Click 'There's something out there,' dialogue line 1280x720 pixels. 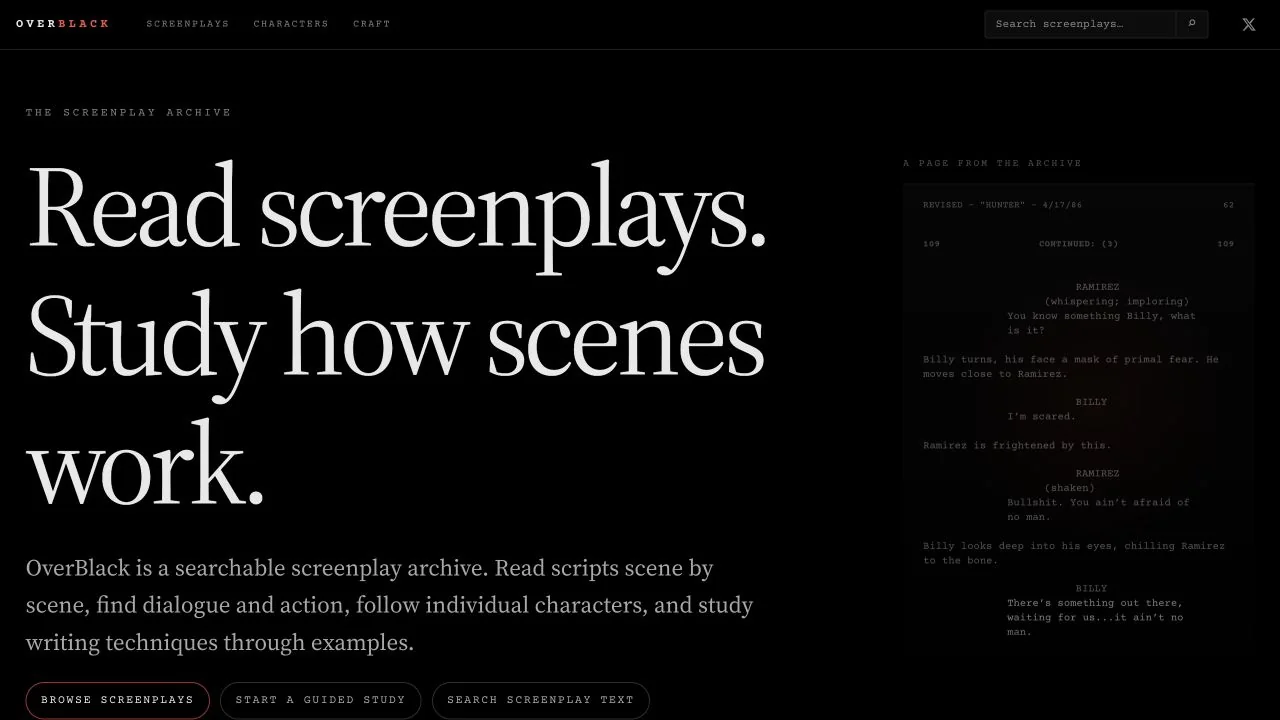tap(1095, 603)
